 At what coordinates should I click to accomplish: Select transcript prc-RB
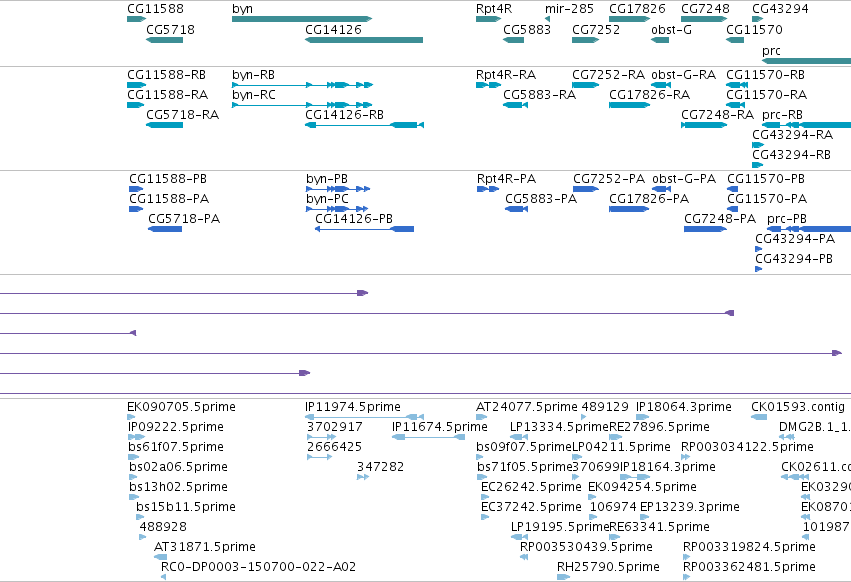click(x=806, y=125)
